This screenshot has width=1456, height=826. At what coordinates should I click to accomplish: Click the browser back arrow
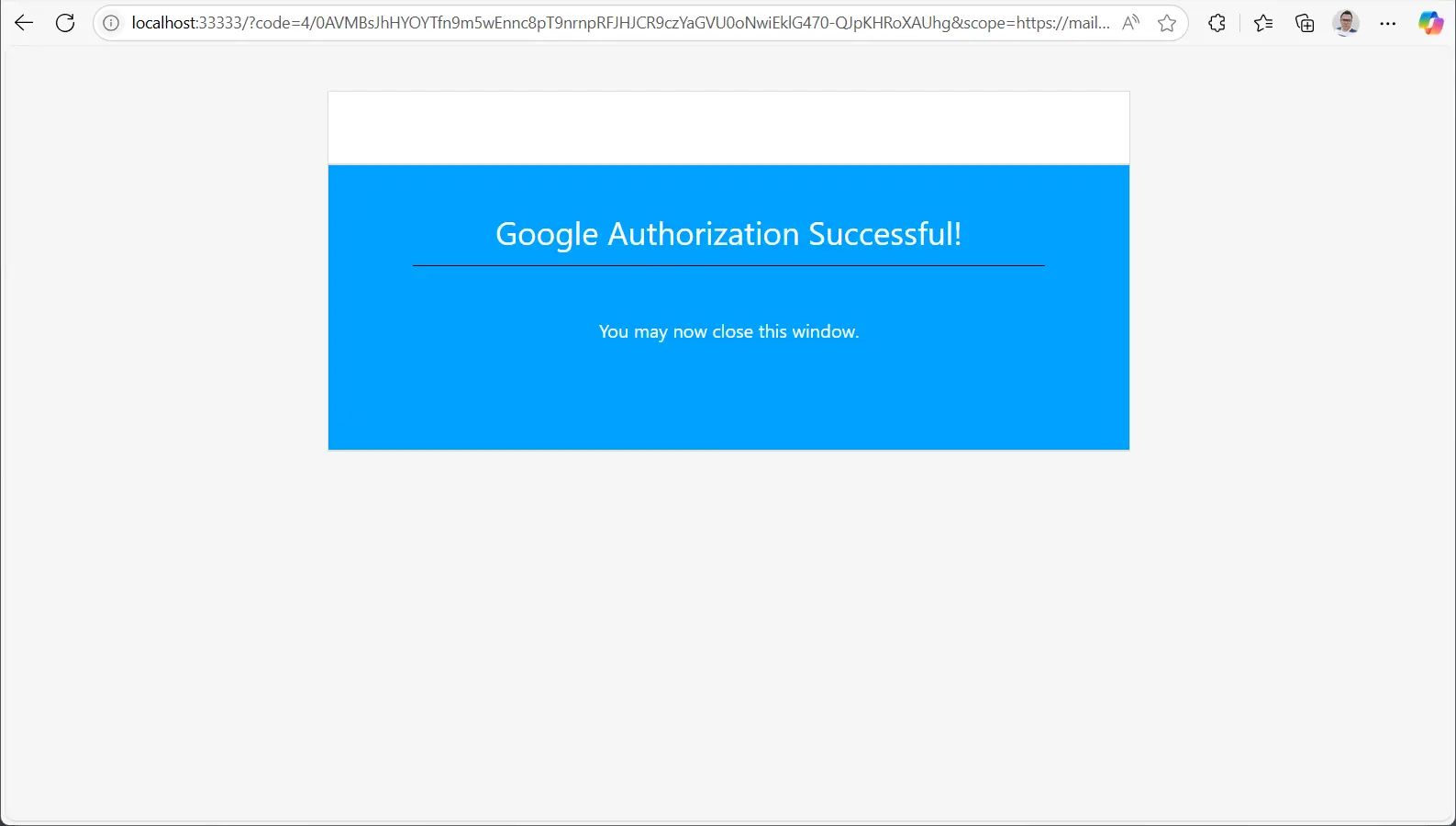[24, 23]
